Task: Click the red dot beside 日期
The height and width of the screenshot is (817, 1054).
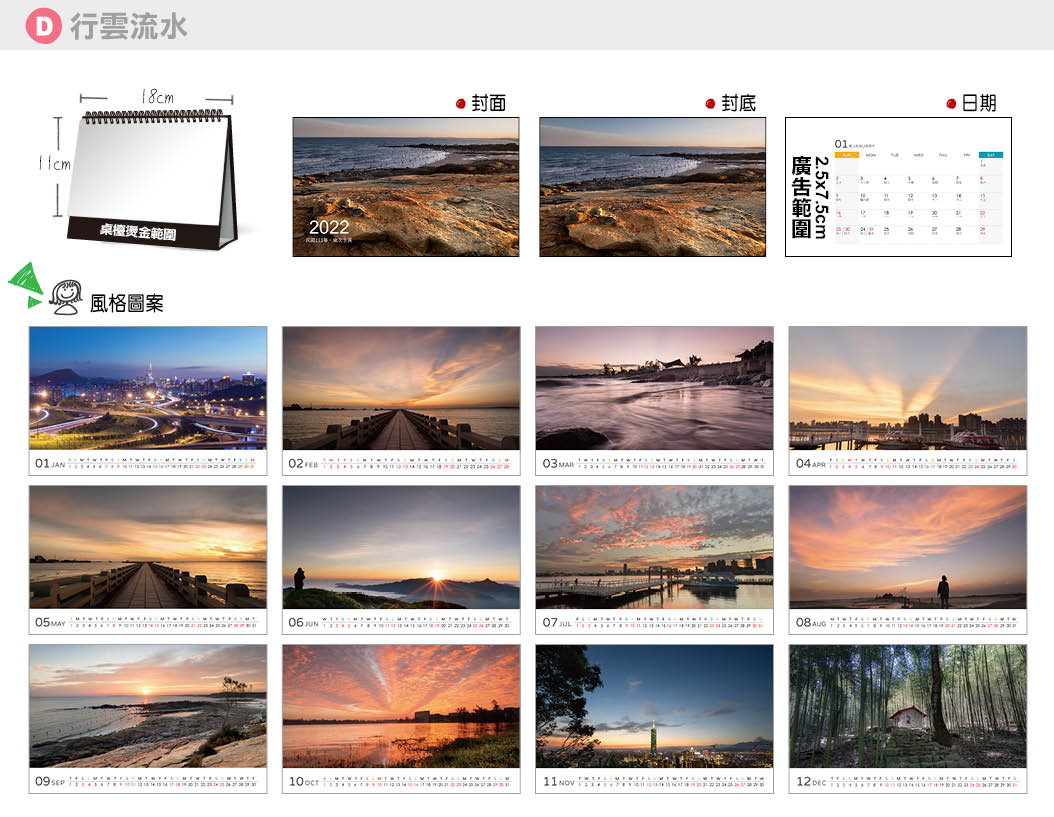Action: pyautogui.click(x=951, y=104)
